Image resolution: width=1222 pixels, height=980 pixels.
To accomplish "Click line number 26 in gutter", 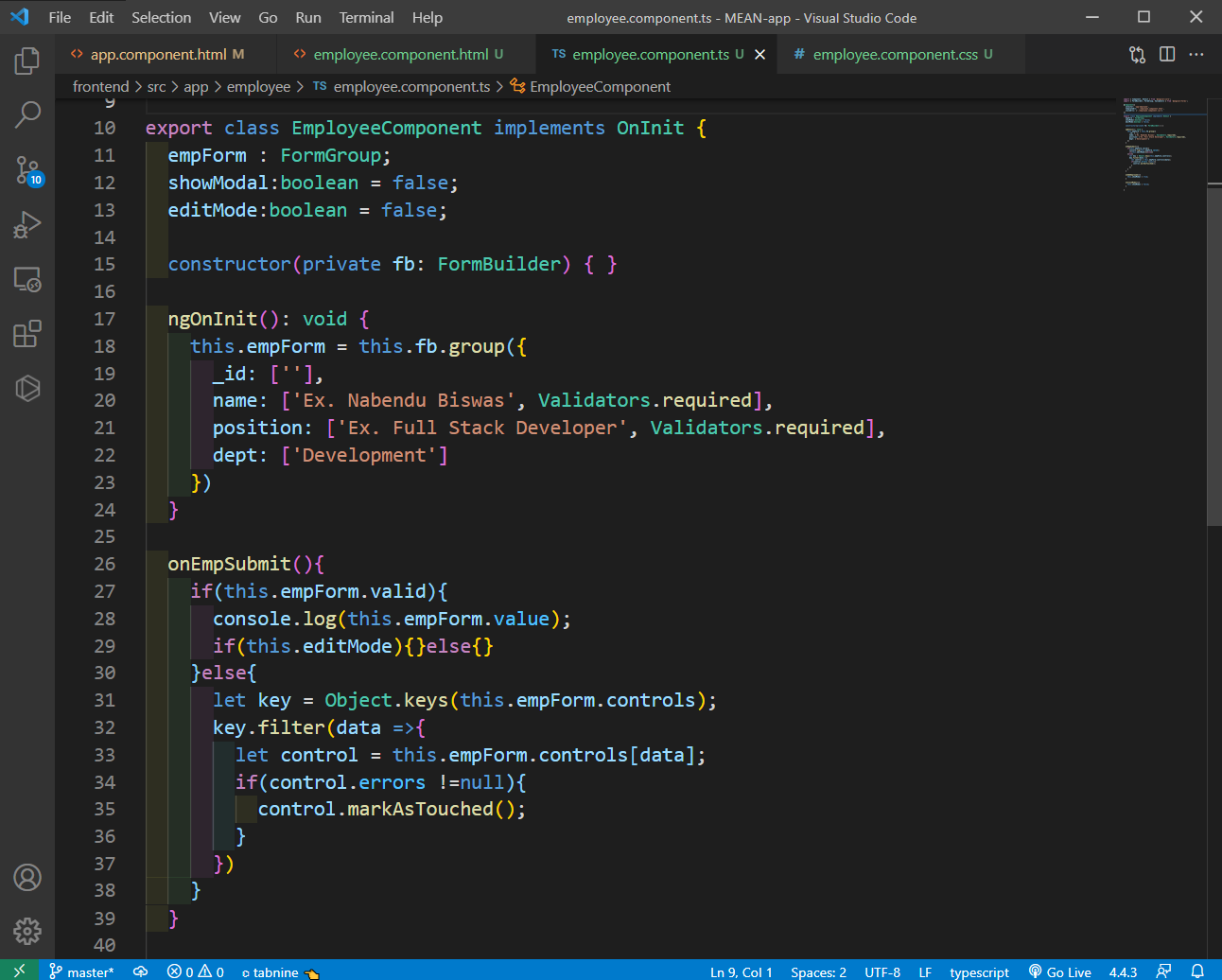I will [104, 564].
